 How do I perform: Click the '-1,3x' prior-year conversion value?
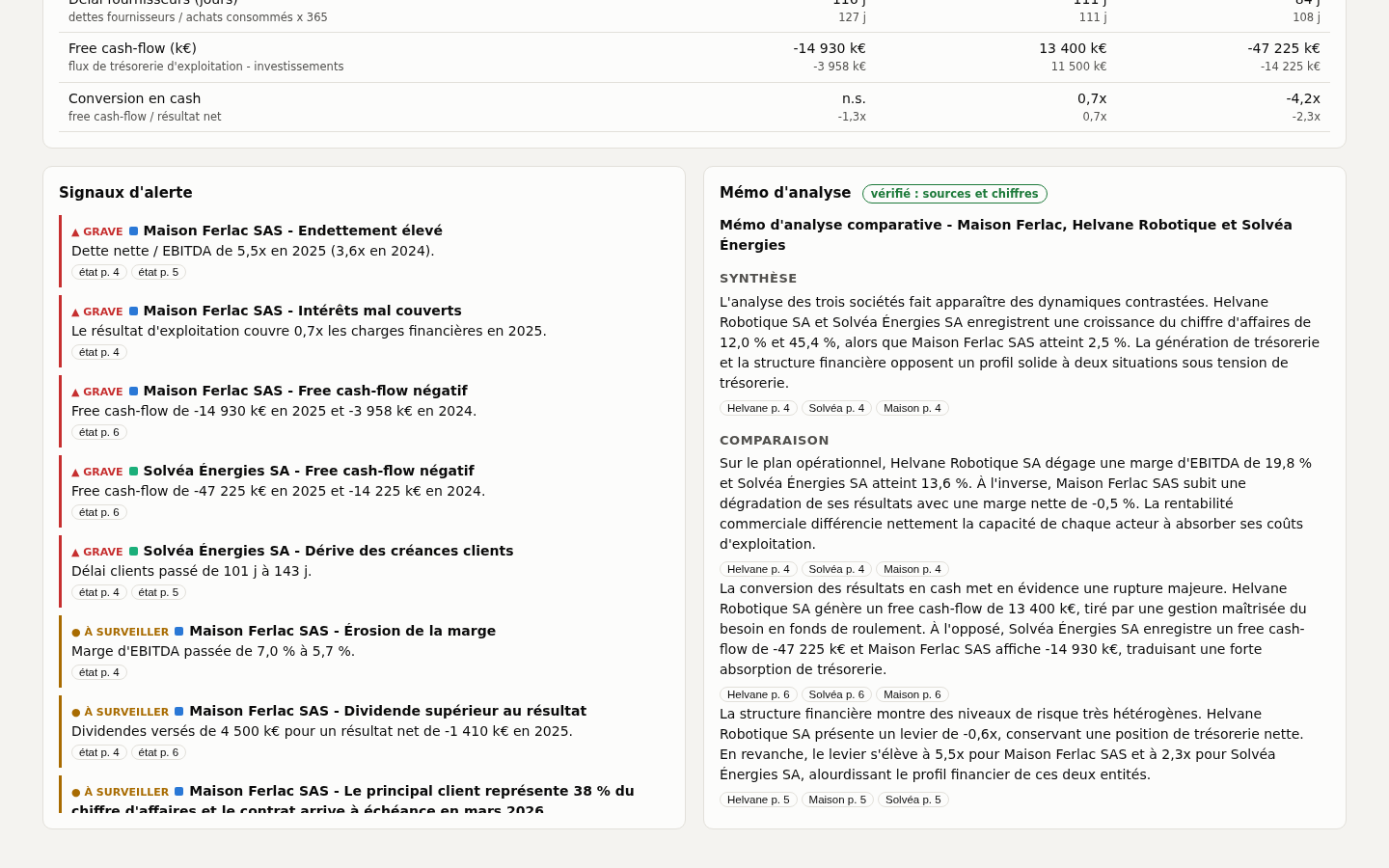[x=852, y=117]
